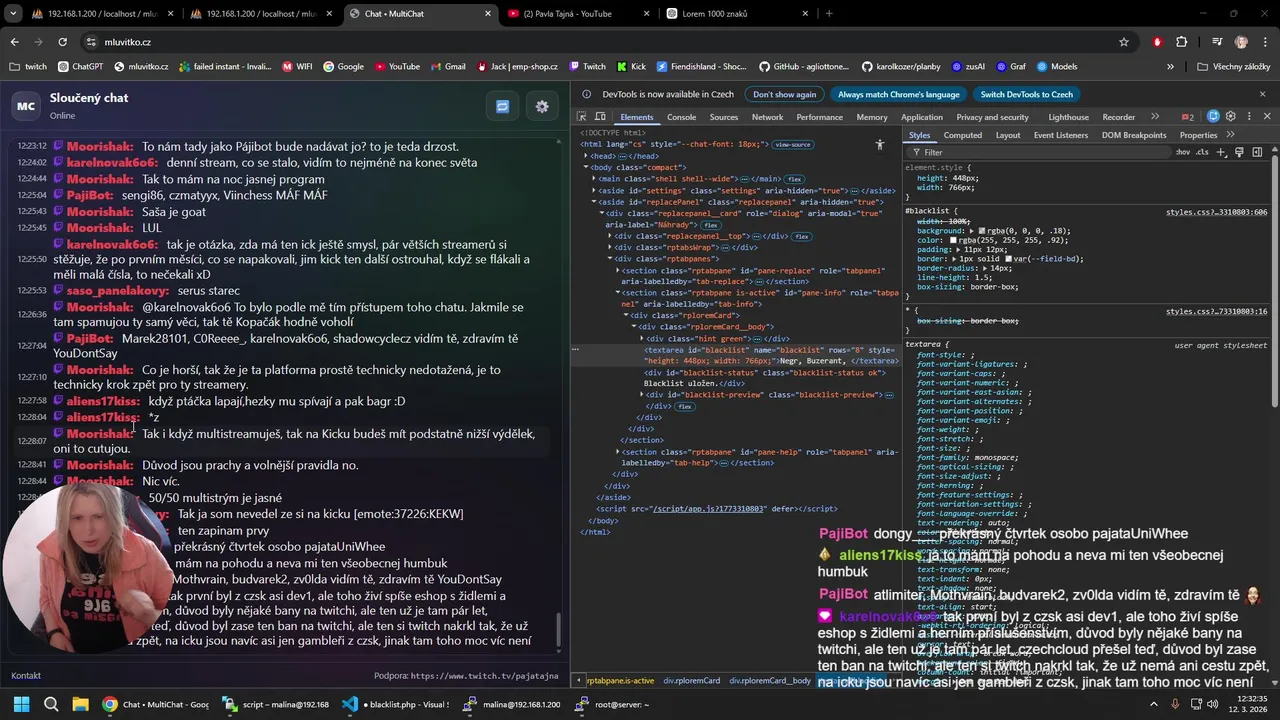
Task: Open the chat settings gear icon
Action: tap(542, 106)
